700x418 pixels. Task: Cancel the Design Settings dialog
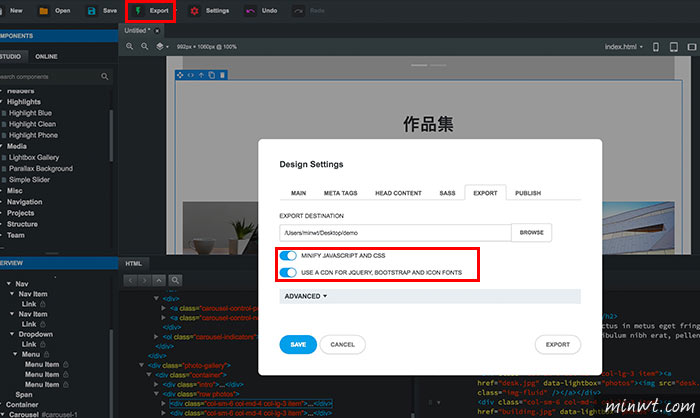(342, 344)
